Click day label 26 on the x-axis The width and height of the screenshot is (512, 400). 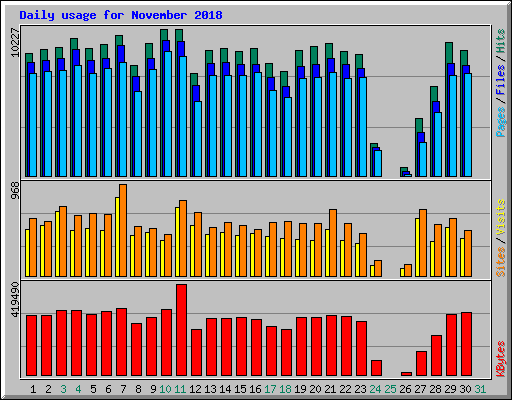(405, 389)
